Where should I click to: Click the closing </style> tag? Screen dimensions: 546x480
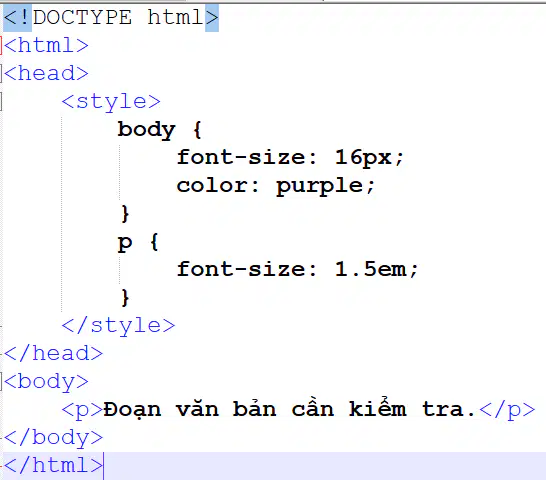point(118,326)
